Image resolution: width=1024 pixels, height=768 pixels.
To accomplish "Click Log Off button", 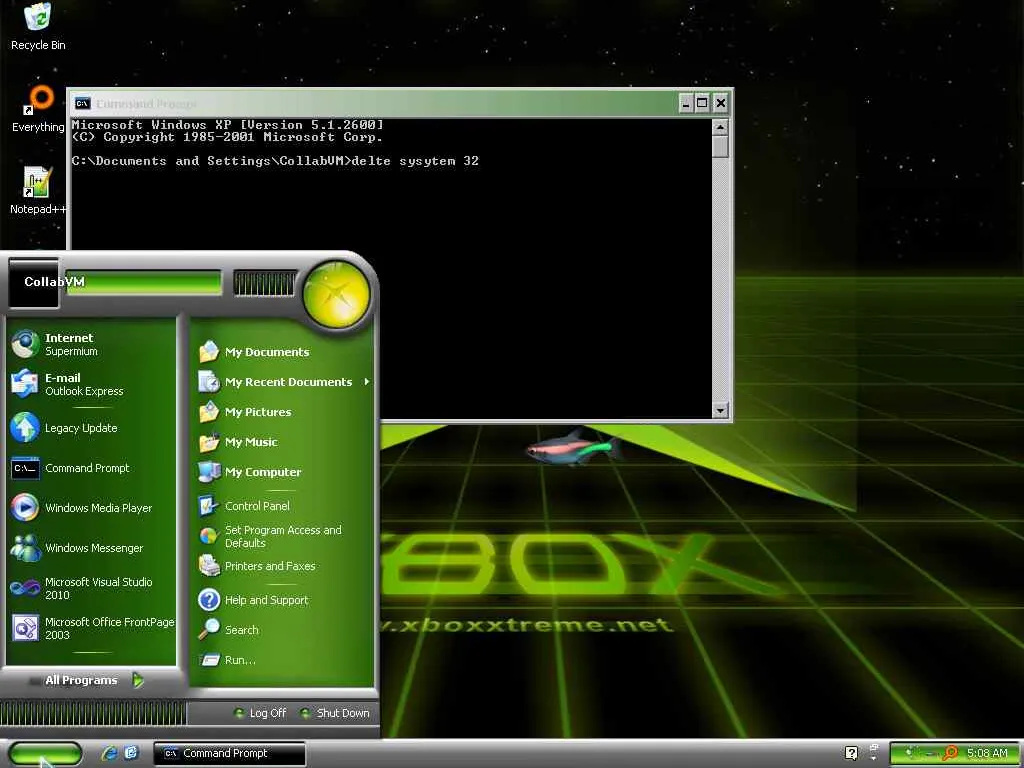I will pyautogui.click(x=260, y=713).
